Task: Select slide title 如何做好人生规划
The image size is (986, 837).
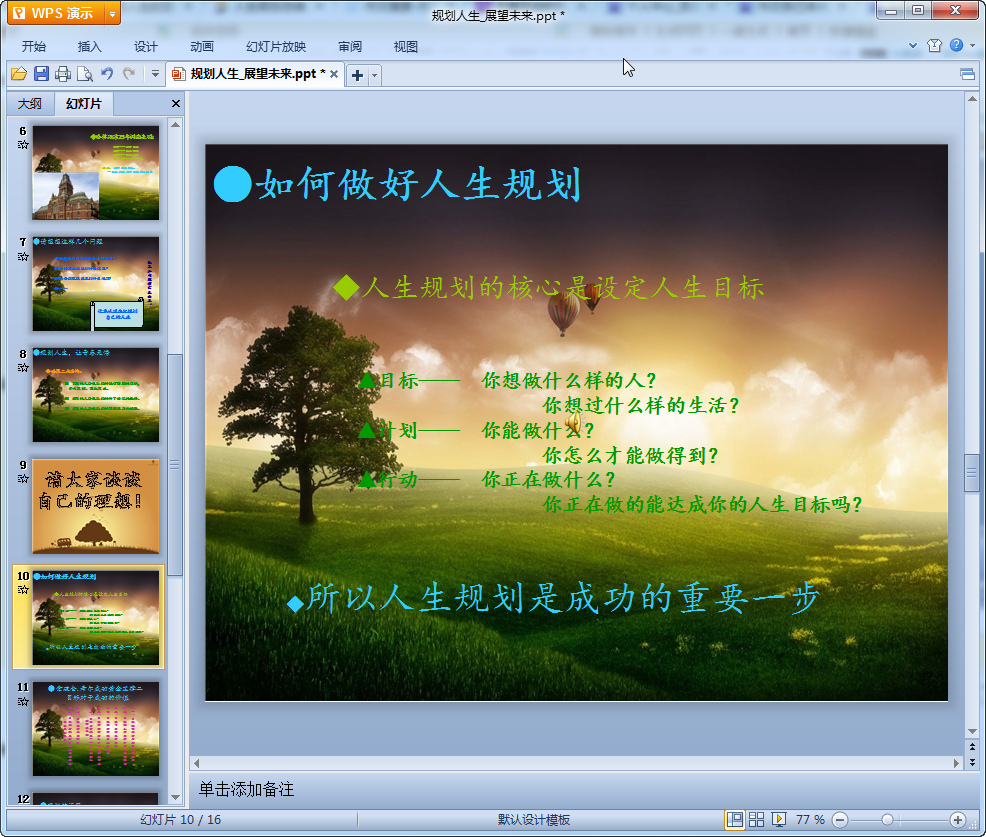Action: click(x=418, y=185)
